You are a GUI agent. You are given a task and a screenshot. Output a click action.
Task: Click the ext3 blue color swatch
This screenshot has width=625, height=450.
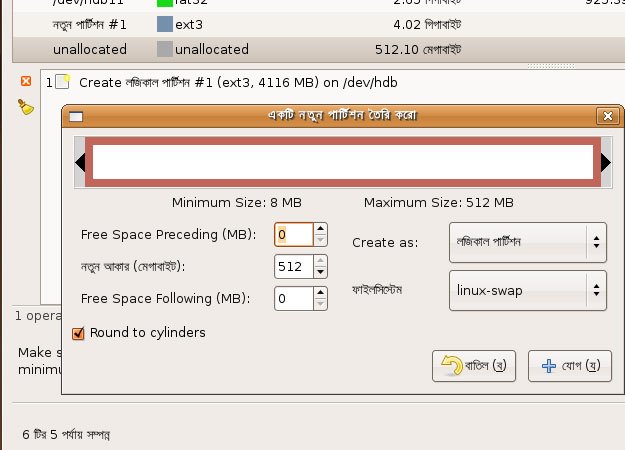point(165,24)
